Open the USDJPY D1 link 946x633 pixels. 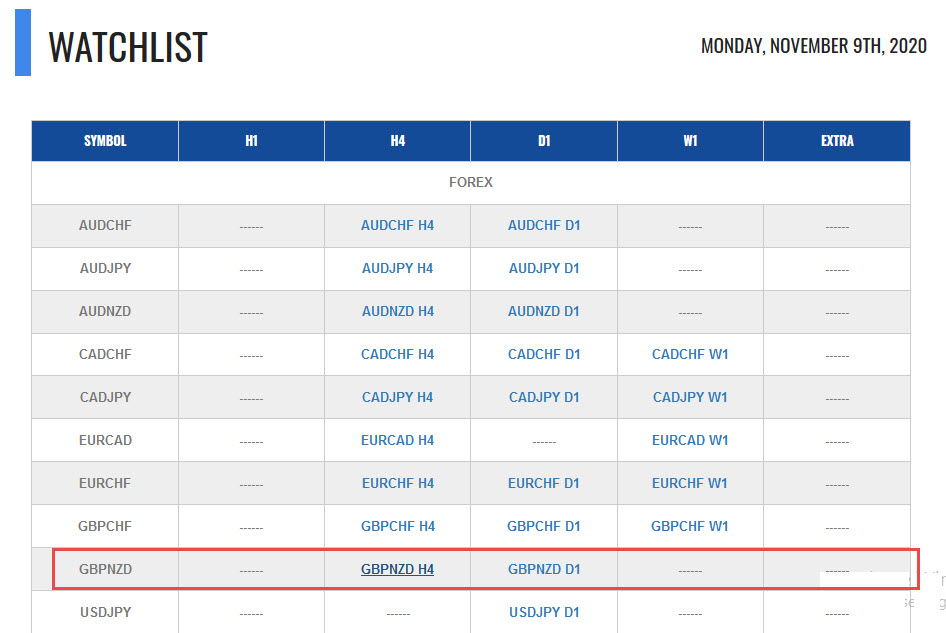[544, 612]
